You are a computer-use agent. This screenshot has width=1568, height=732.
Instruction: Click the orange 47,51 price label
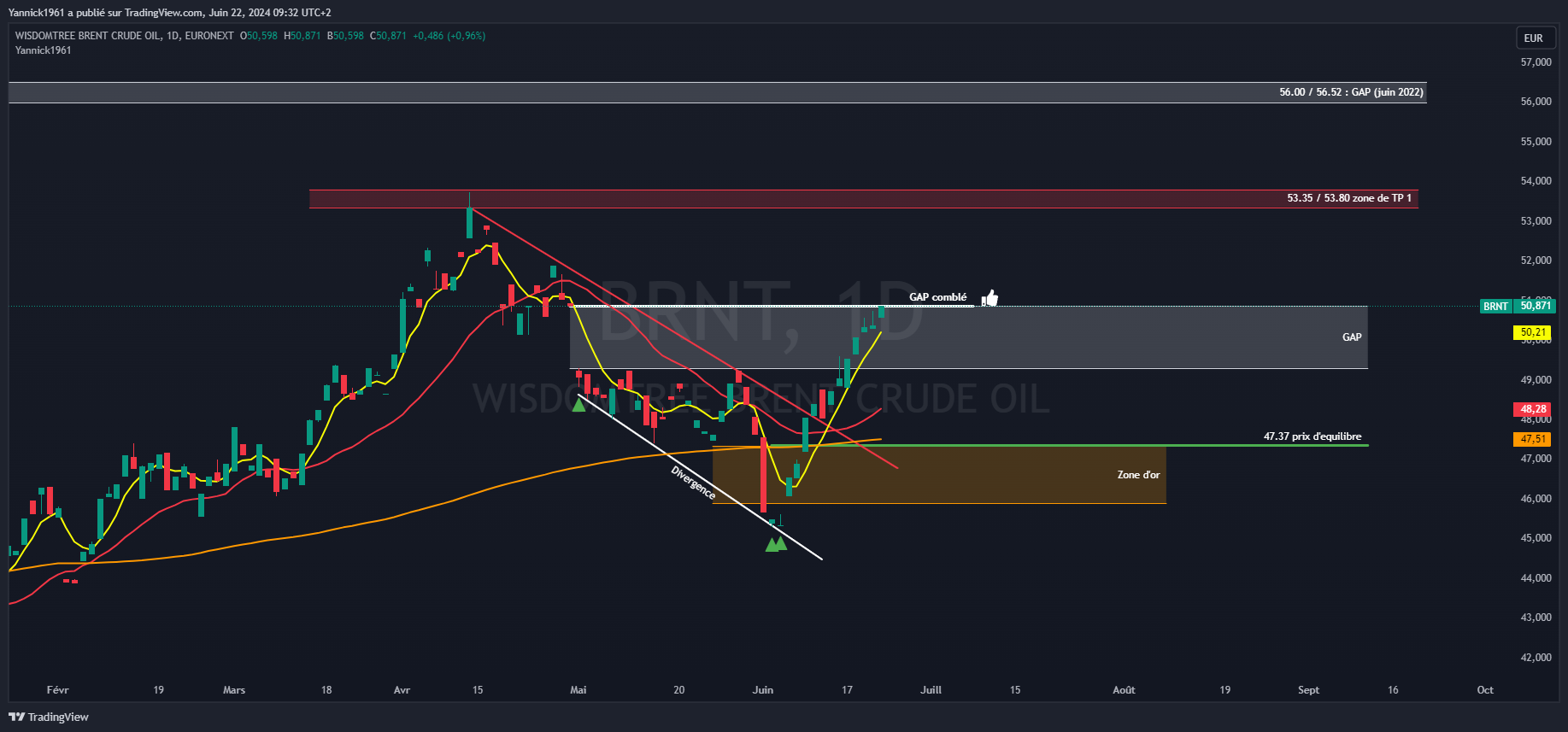tap(1534, 439)
